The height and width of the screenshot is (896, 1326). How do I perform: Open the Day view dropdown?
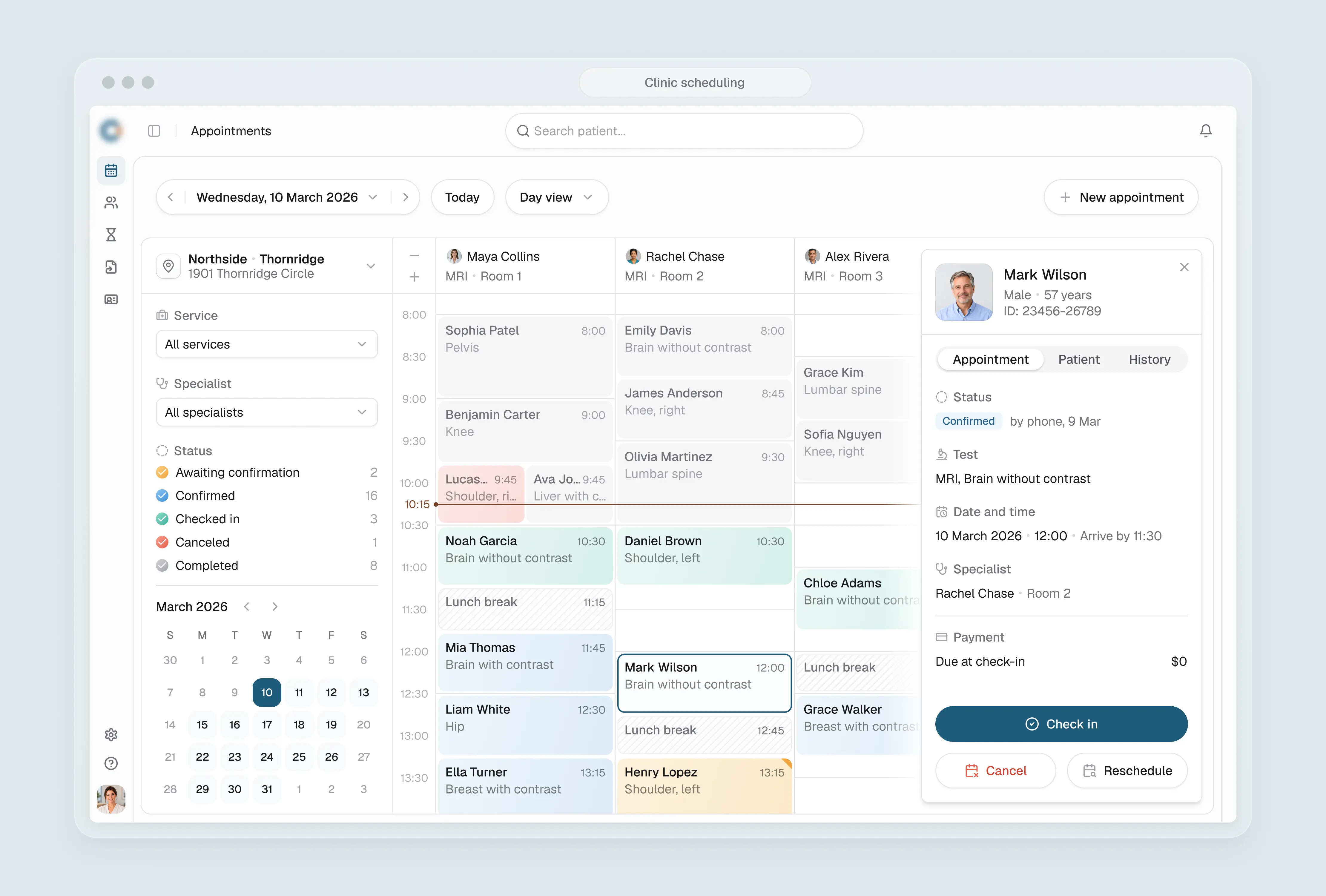(x=557, y=197)
